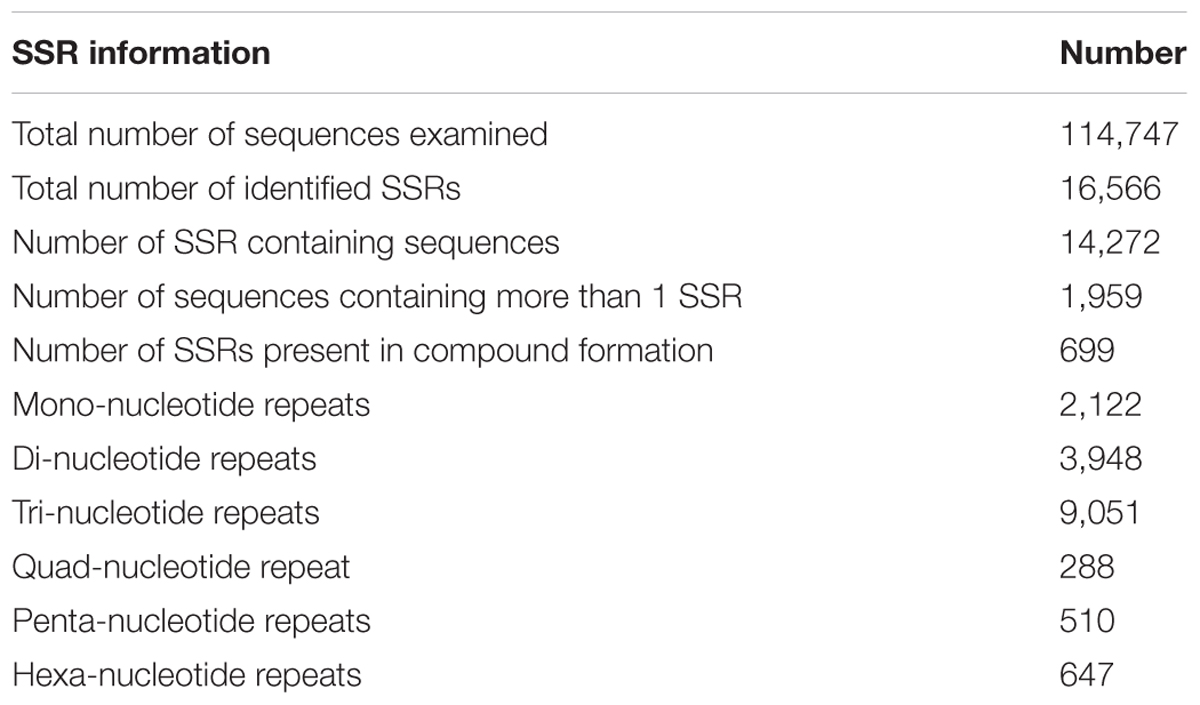Image resolution: width=1200 pixels, height=705 pixels.
Task: Click the SSR information column header
Action: [x=141, y=52]
